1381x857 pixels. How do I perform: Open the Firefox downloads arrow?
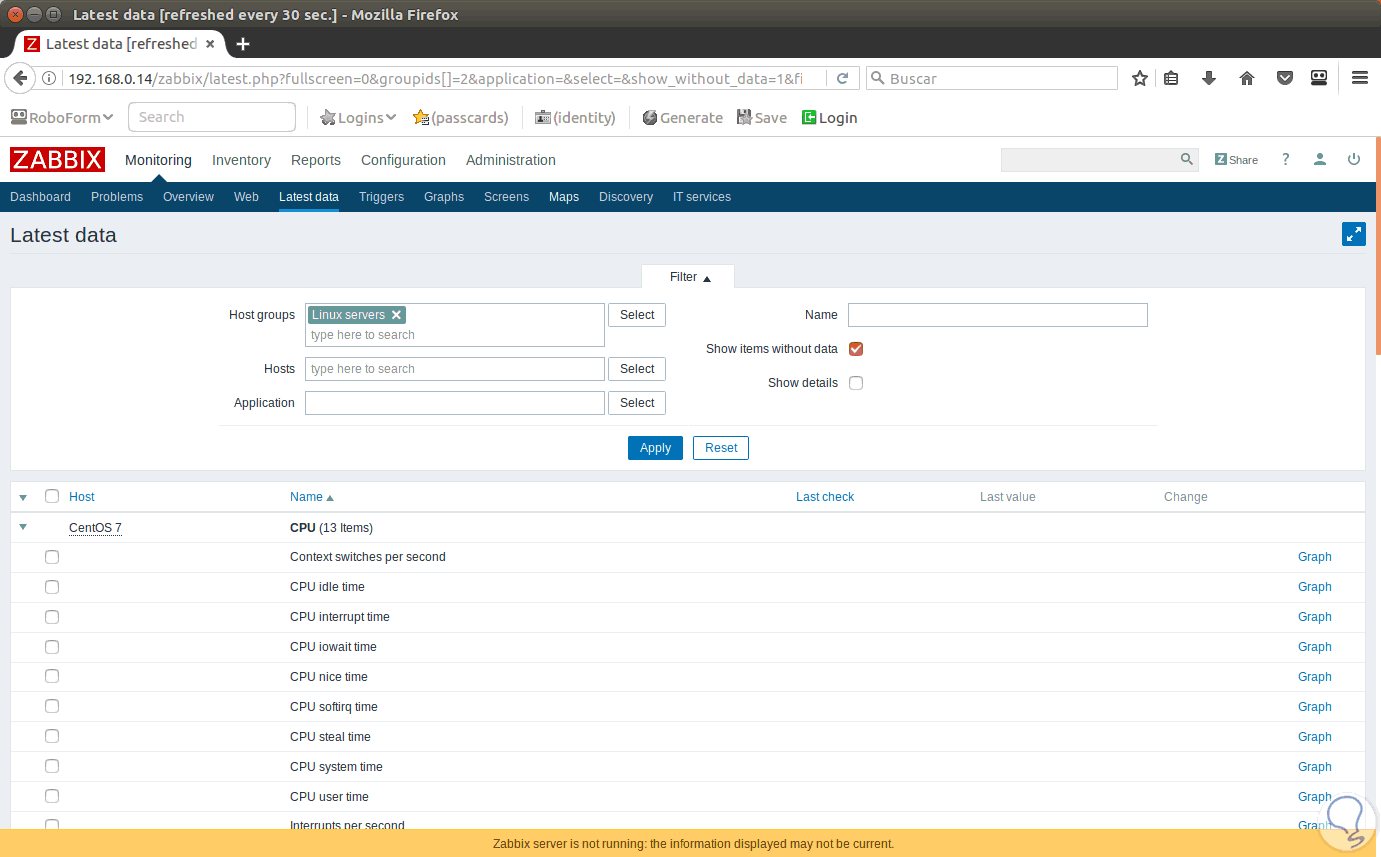click(1209, 78)
